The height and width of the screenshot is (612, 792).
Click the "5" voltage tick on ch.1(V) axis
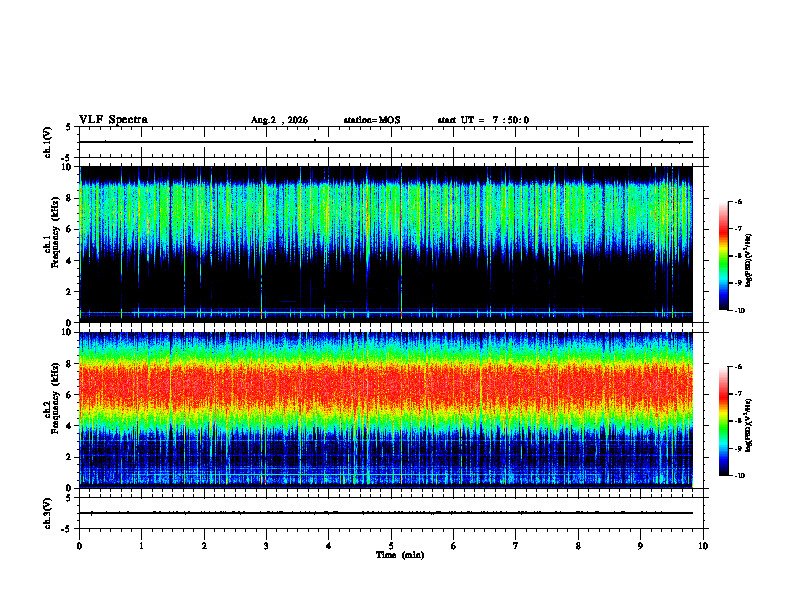pos(69,127)
